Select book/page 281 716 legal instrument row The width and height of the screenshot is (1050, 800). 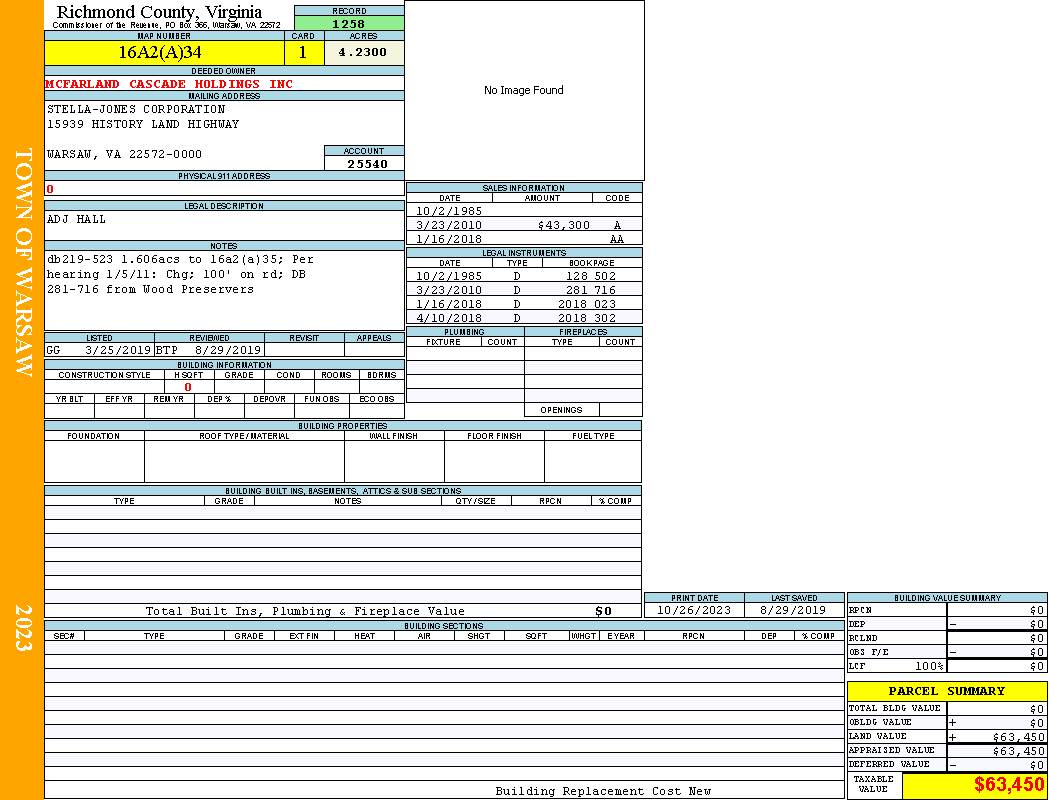coord(590,290)
